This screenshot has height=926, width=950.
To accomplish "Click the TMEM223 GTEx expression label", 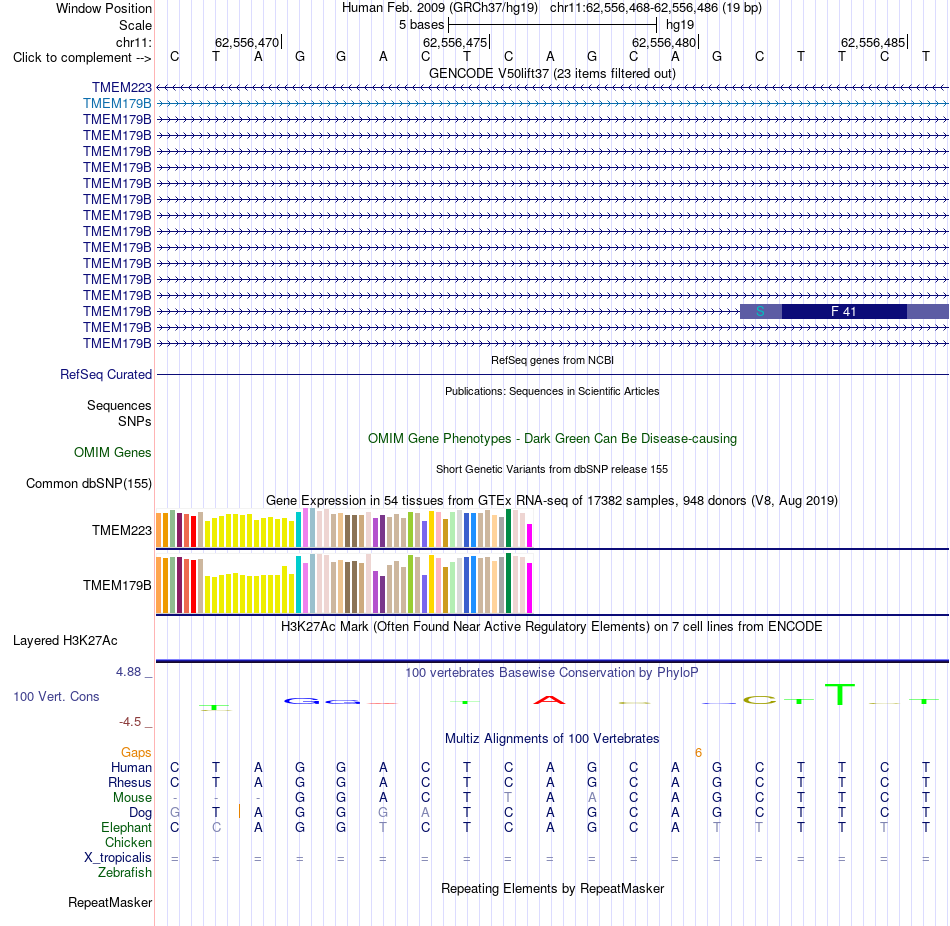I will click(x=122, y=530).
